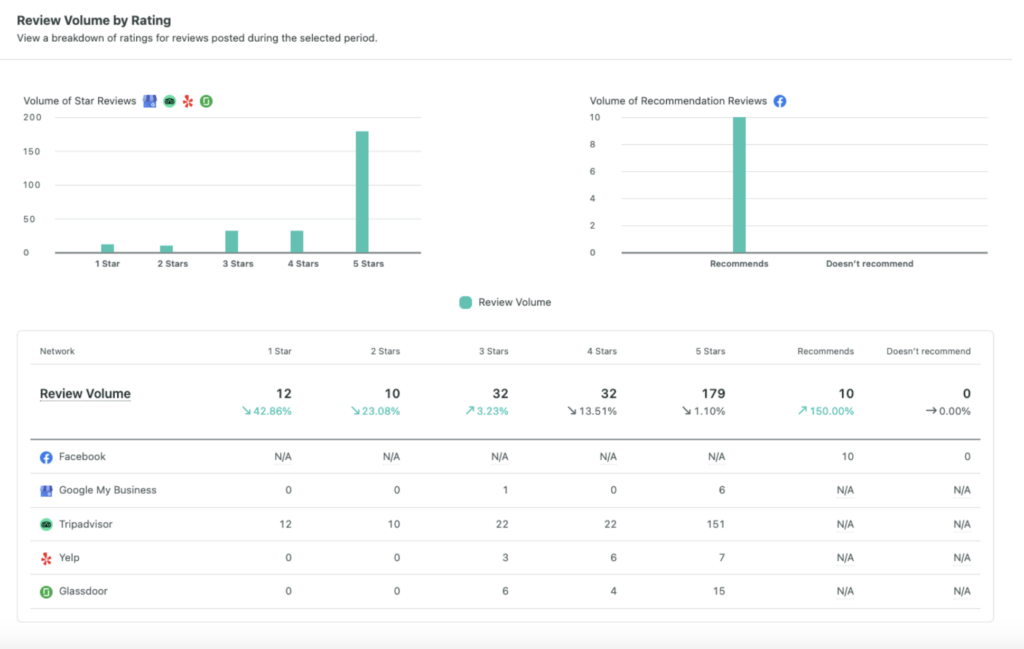Viewport: 1024px width, 649px height.
Task: Toggle the Review Volume legend swatch
Action: tap(466, 302)
